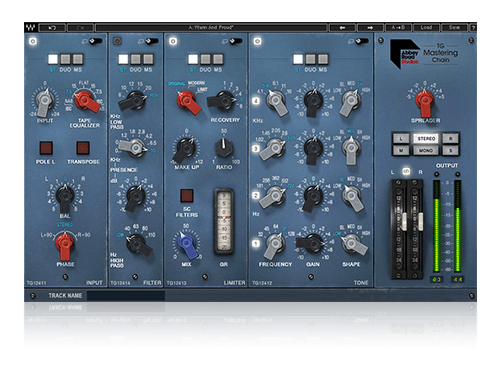Open the preset name menu in top bar
The height and width of the screenshot is (370, 500).
[211, 28]
